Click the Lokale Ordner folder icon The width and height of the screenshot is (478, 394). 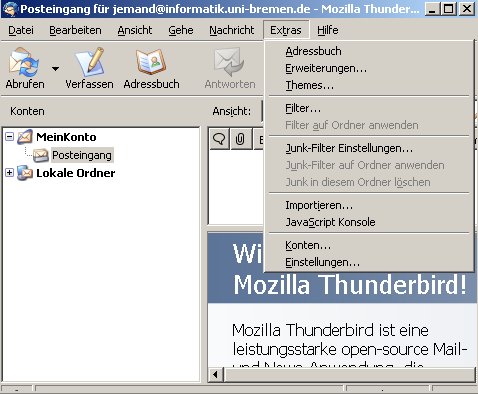[x=25, y=173]
